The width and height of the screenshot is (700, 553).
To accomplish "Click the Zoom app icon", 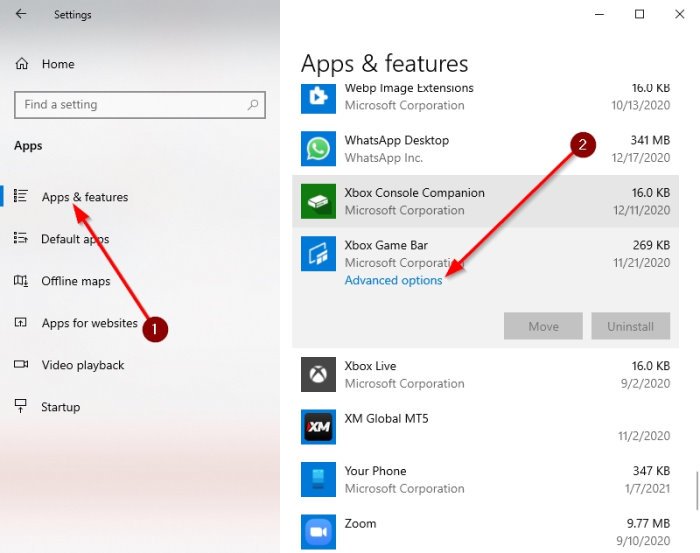I will point(318,532).
